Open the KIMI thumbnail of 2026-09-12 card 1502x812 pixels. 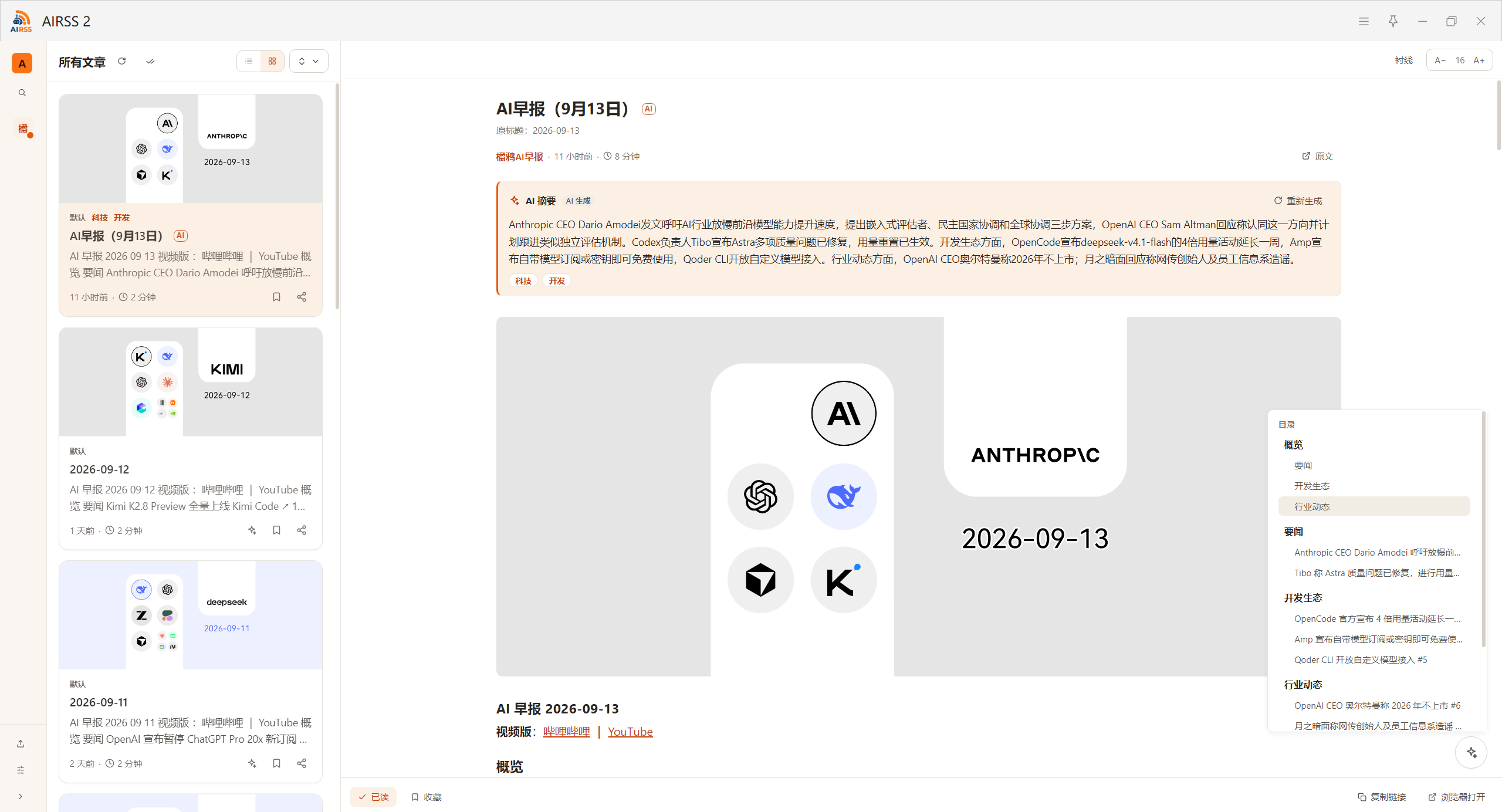(x=191, y=382)
